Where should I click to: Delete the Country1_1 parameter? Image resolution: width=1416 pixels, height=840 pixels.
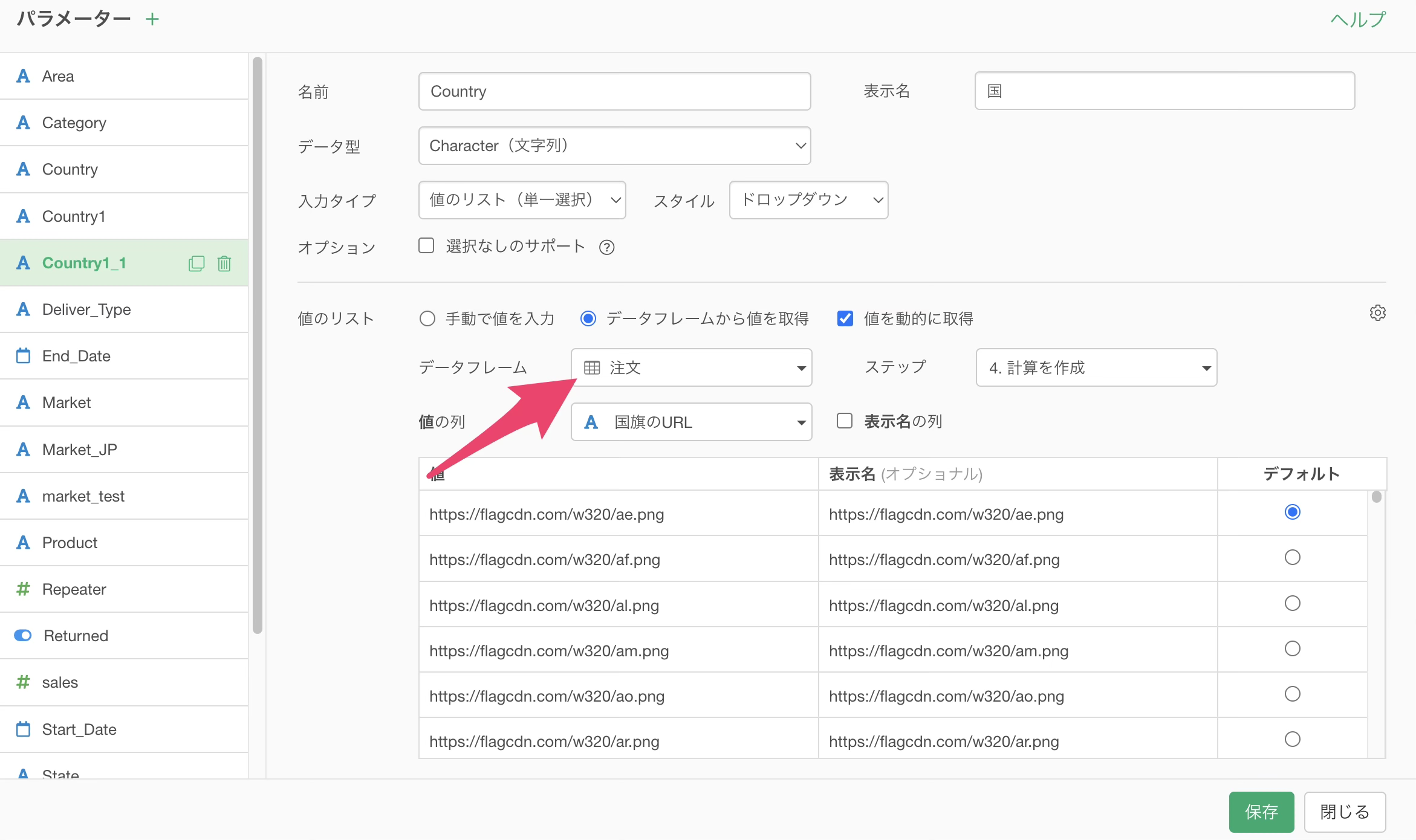224,263
